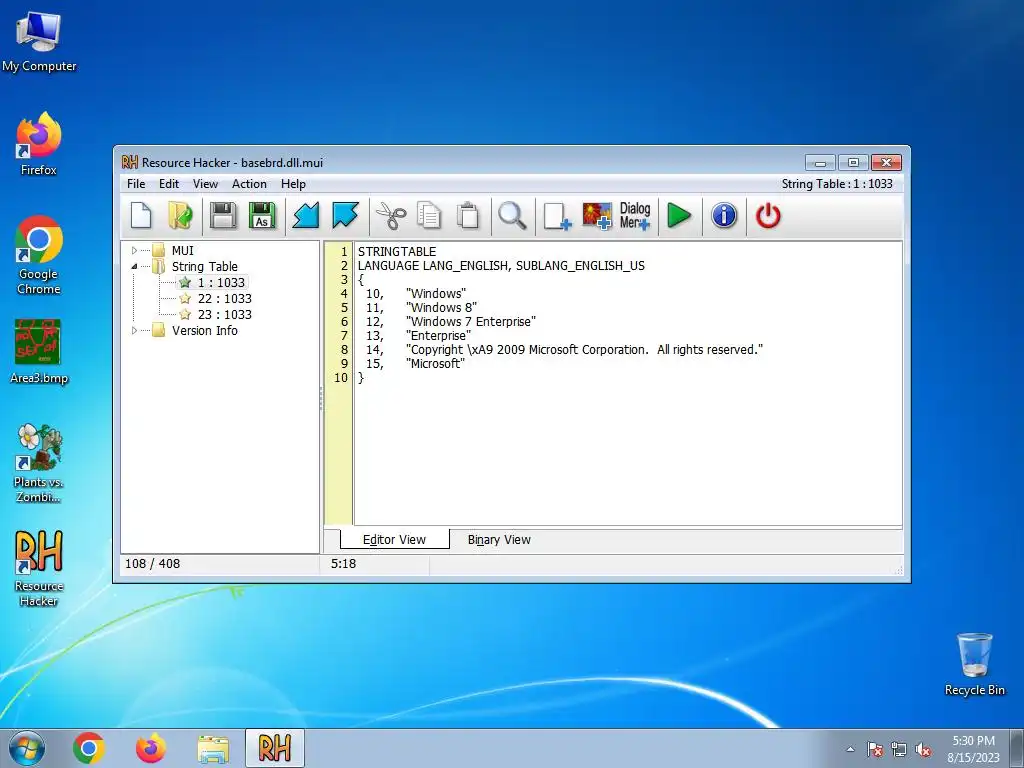Open the Edit menu

click(168, 184)
